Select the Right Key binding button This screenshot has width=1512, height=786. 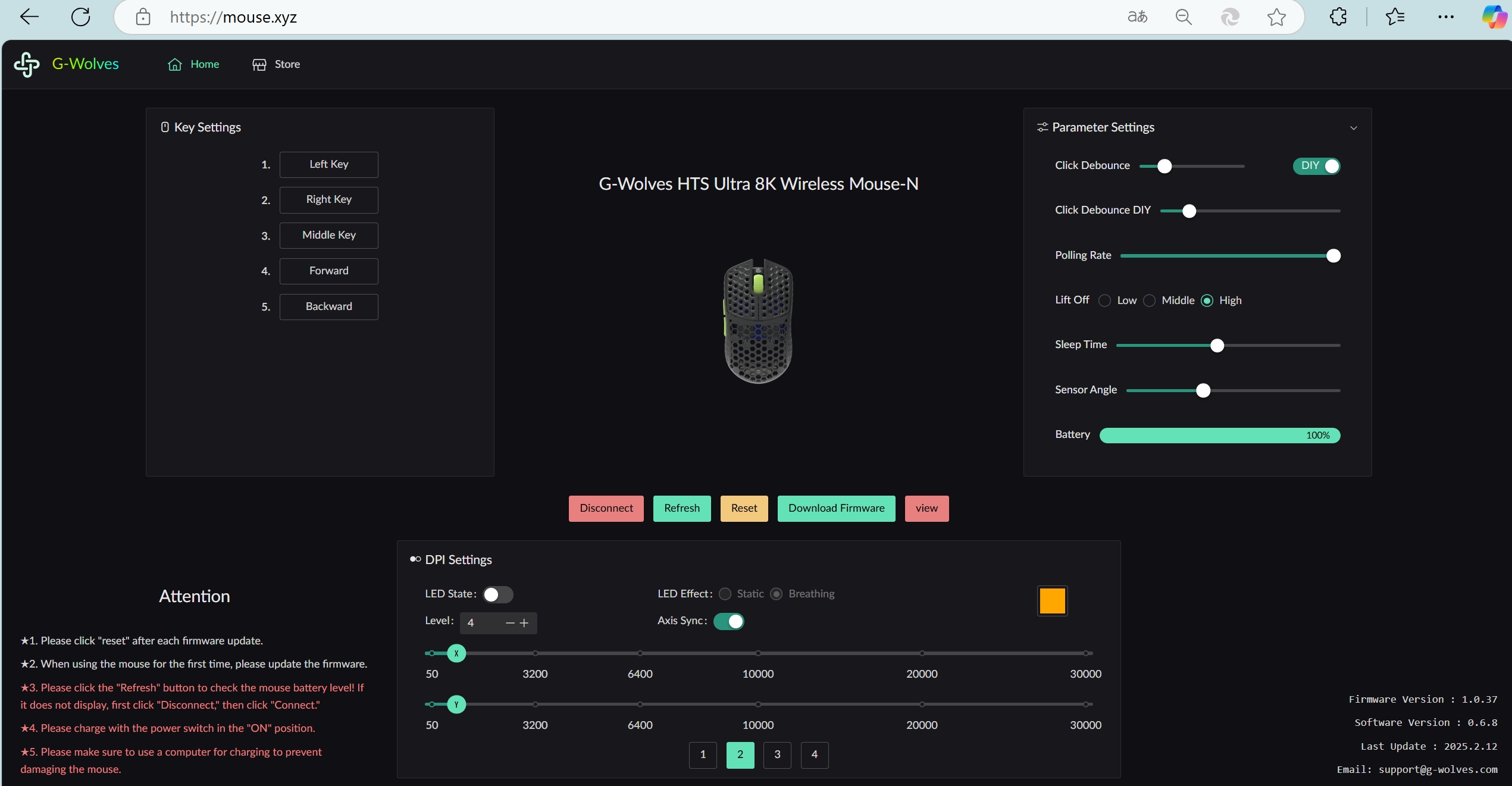328,199
